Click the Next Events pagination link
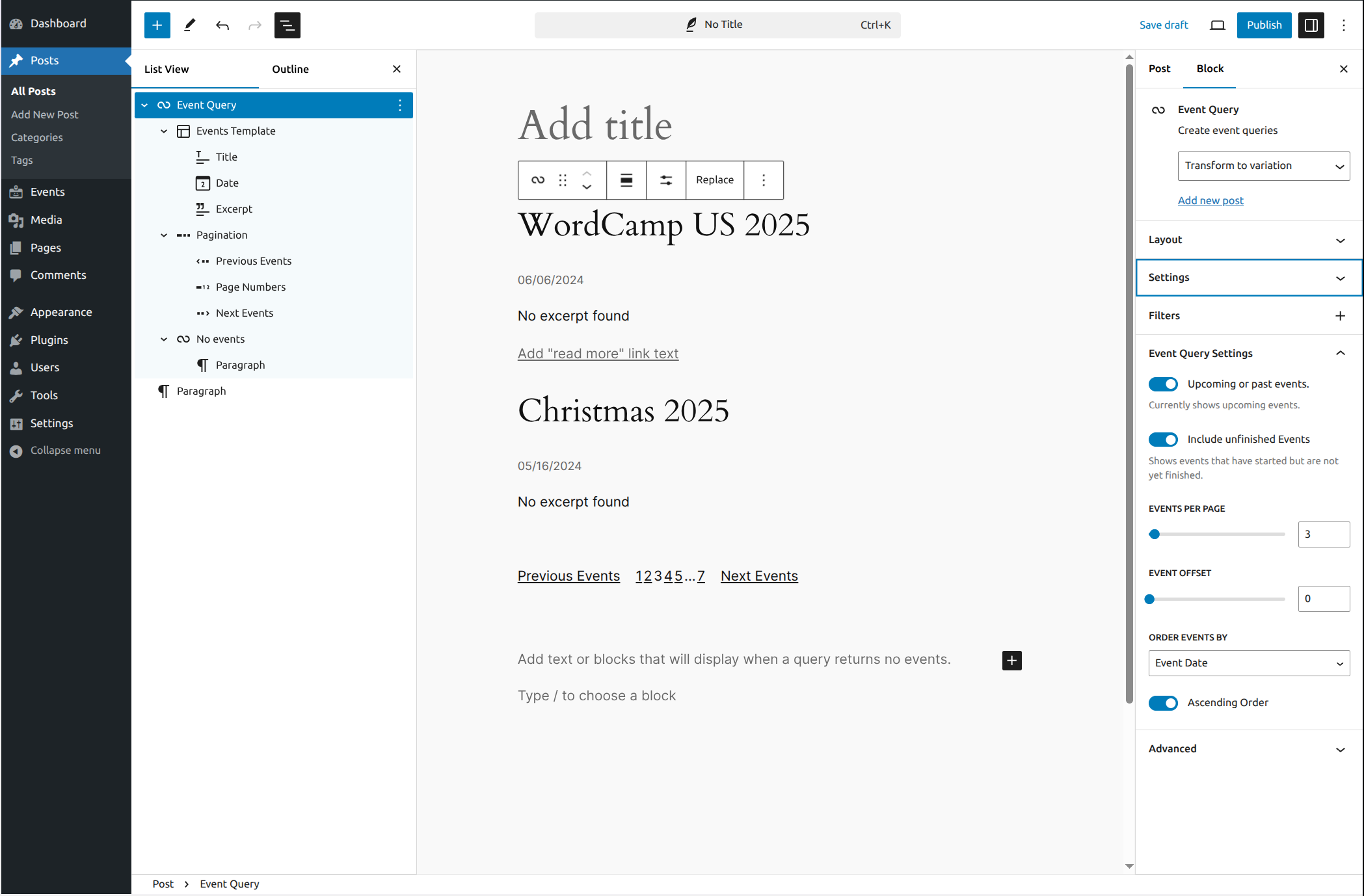Viewport: 1364px width, 896px height. (x=759, y=576)
